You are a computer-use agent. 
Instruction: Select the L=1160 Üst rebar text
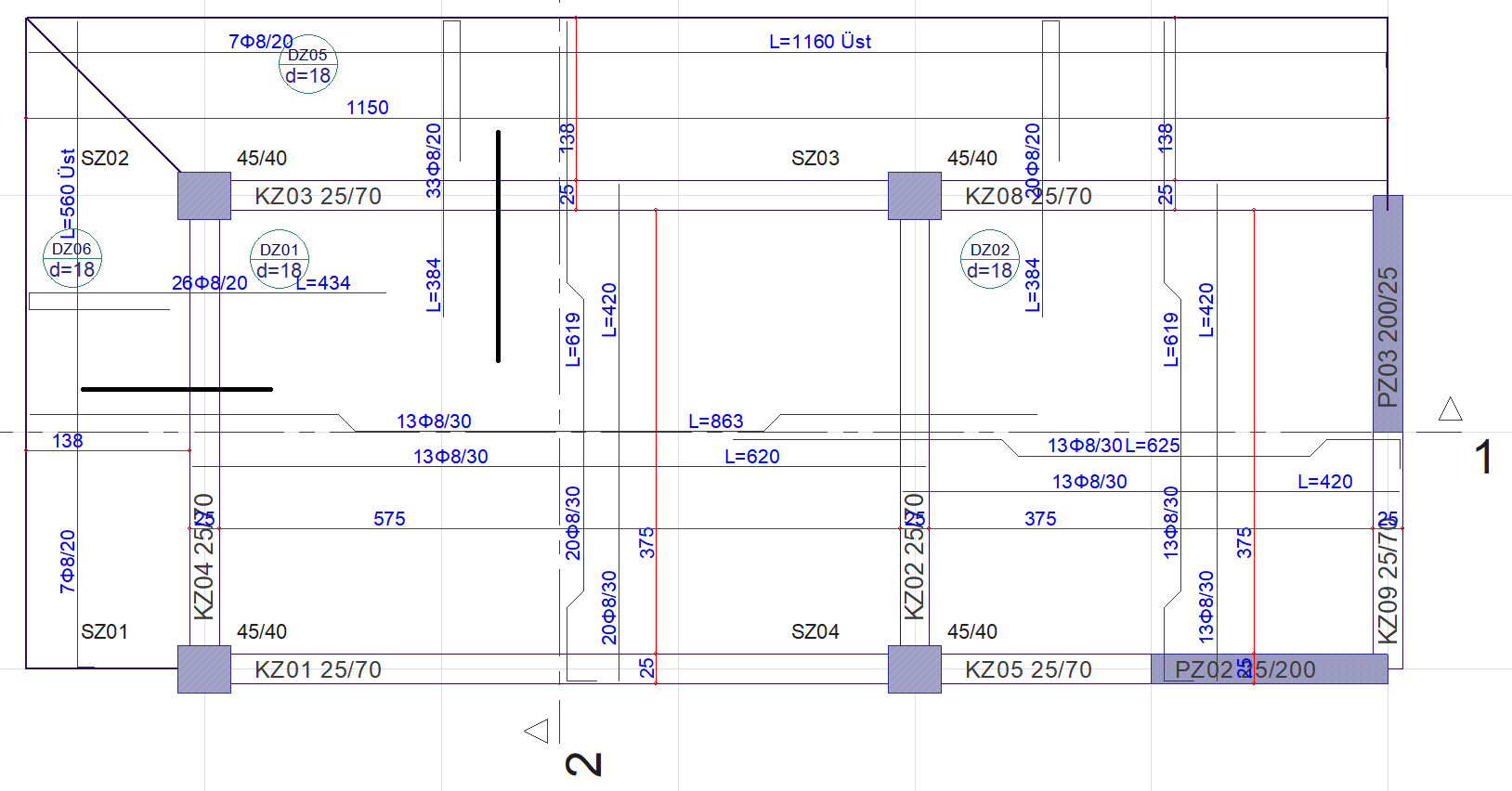click(820, 42)
